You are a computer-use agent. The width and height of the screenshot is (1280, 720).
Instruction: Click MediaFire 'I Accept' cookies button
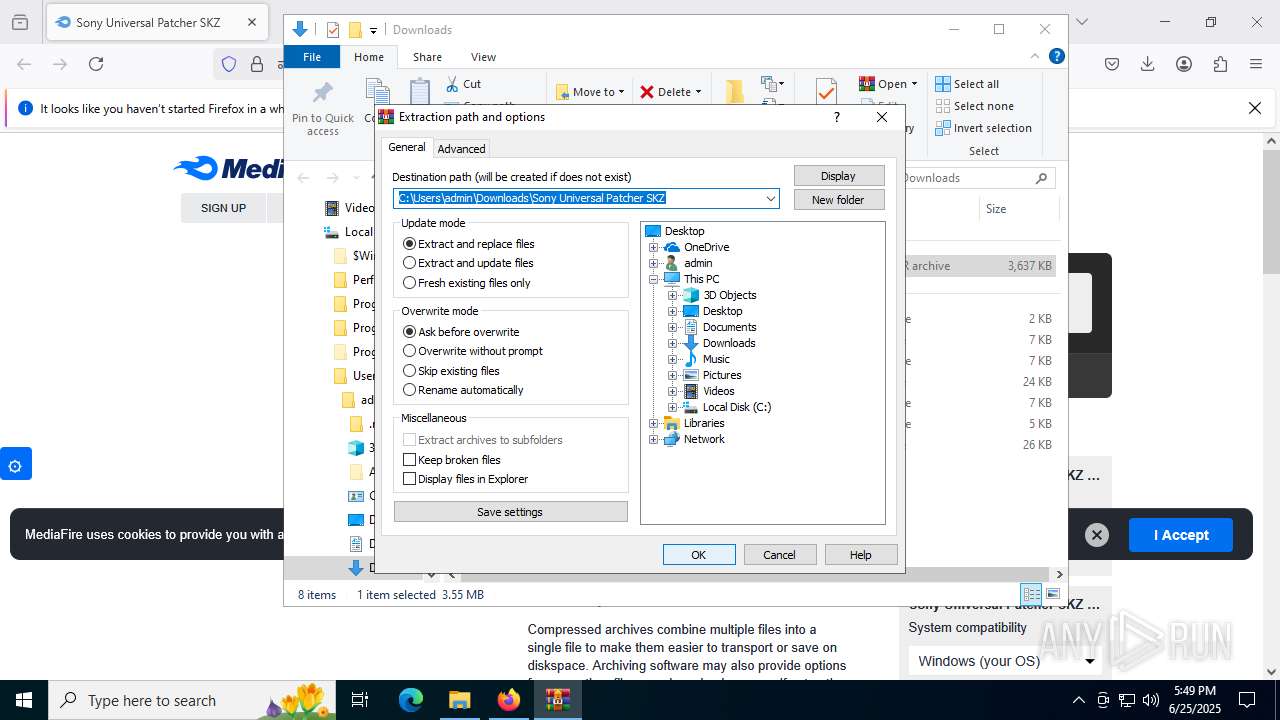[1181, 535]
